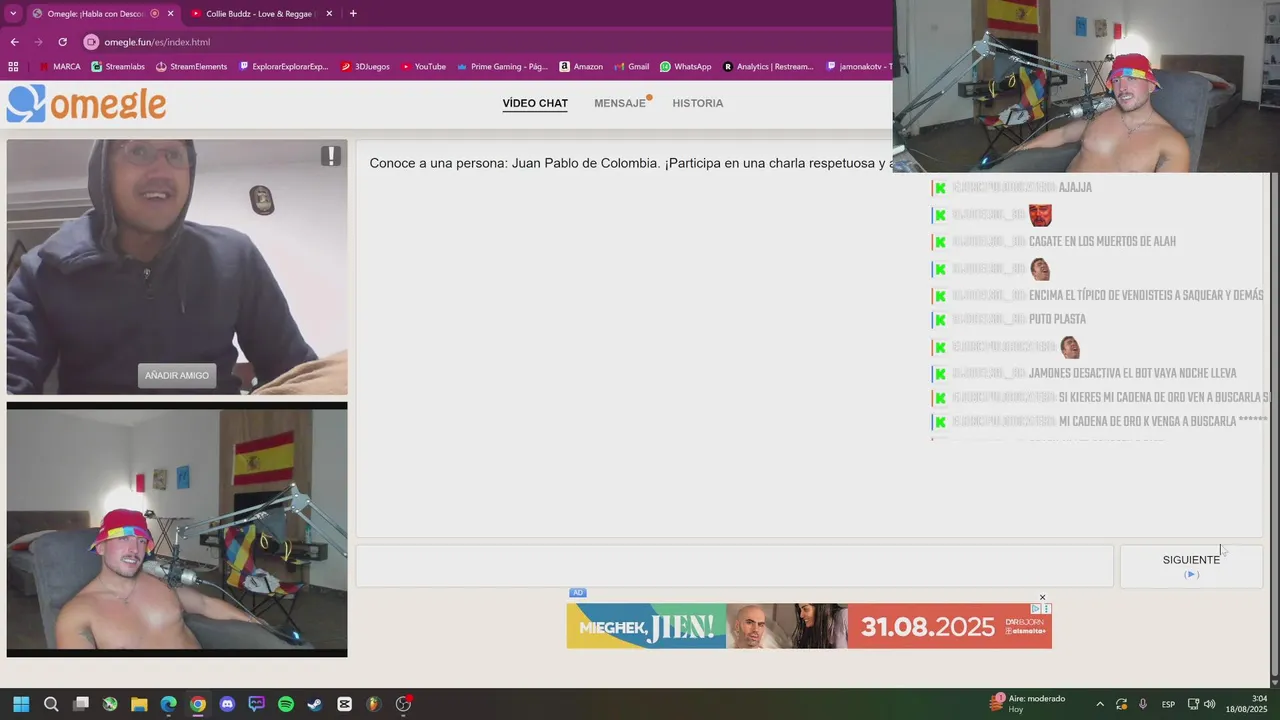The width and height of the screenshot is (1280, 720).
Task: Open the 3DJuegos bookmark
Action: [x=365, y=67]
